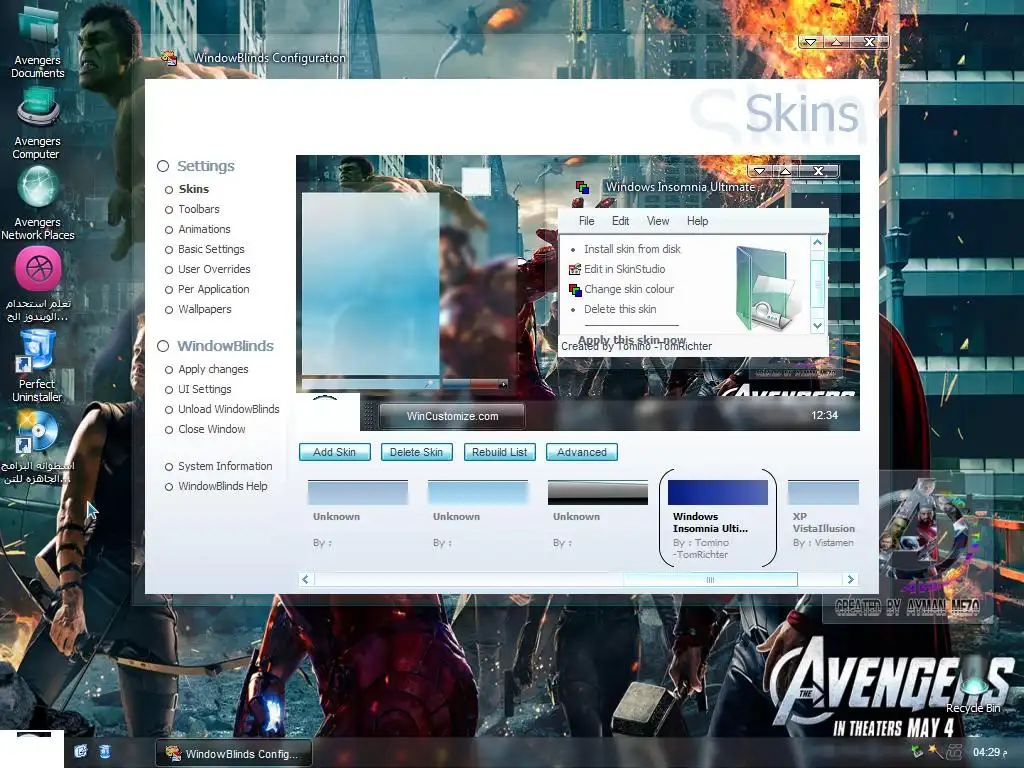The image size is (1024, 768).
Task: Open Perfect Uninstaller desktop shortcut
Action: [36, 351]
